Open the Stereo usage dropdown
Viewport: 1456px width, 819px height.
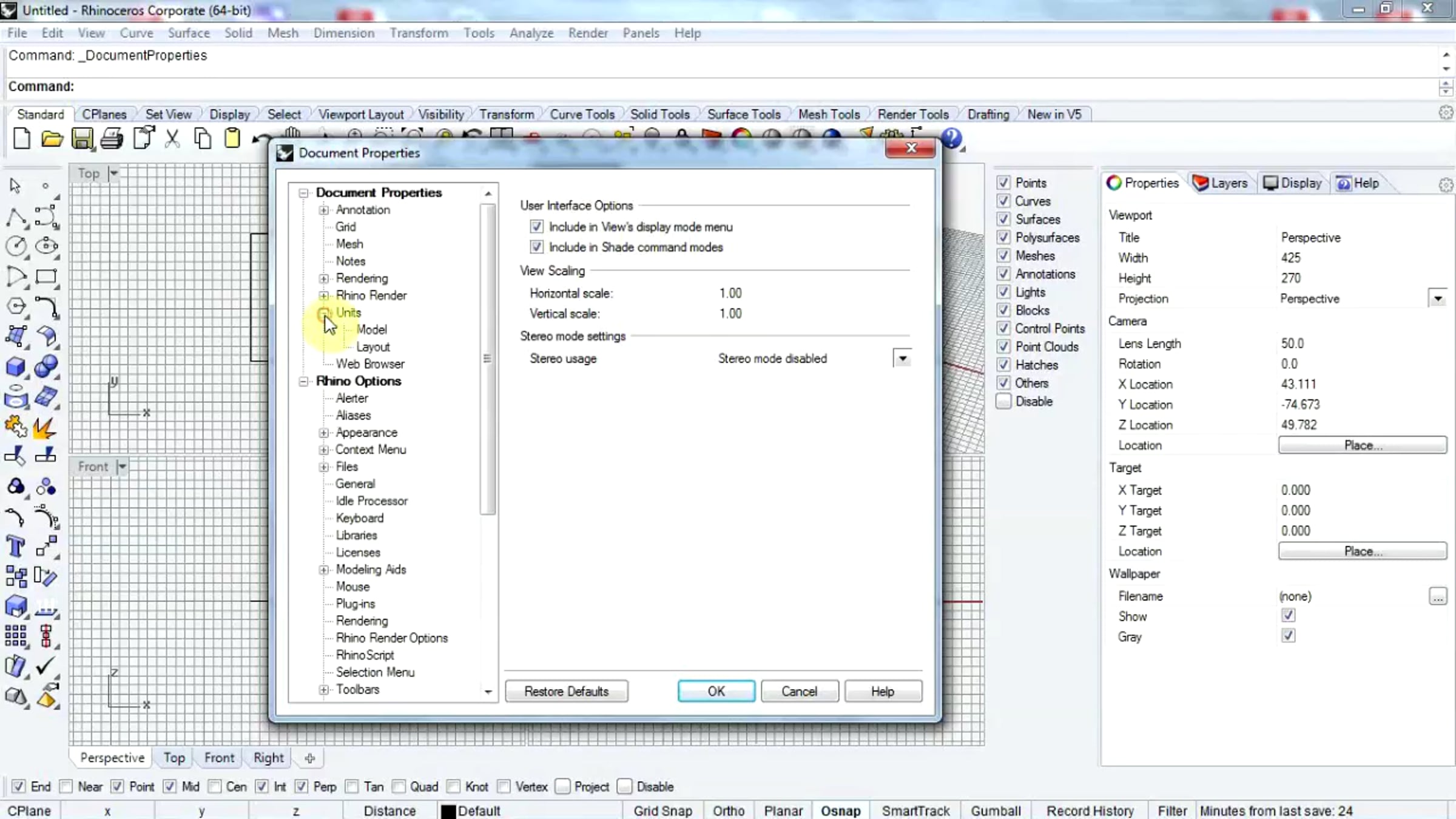point(902,359)
